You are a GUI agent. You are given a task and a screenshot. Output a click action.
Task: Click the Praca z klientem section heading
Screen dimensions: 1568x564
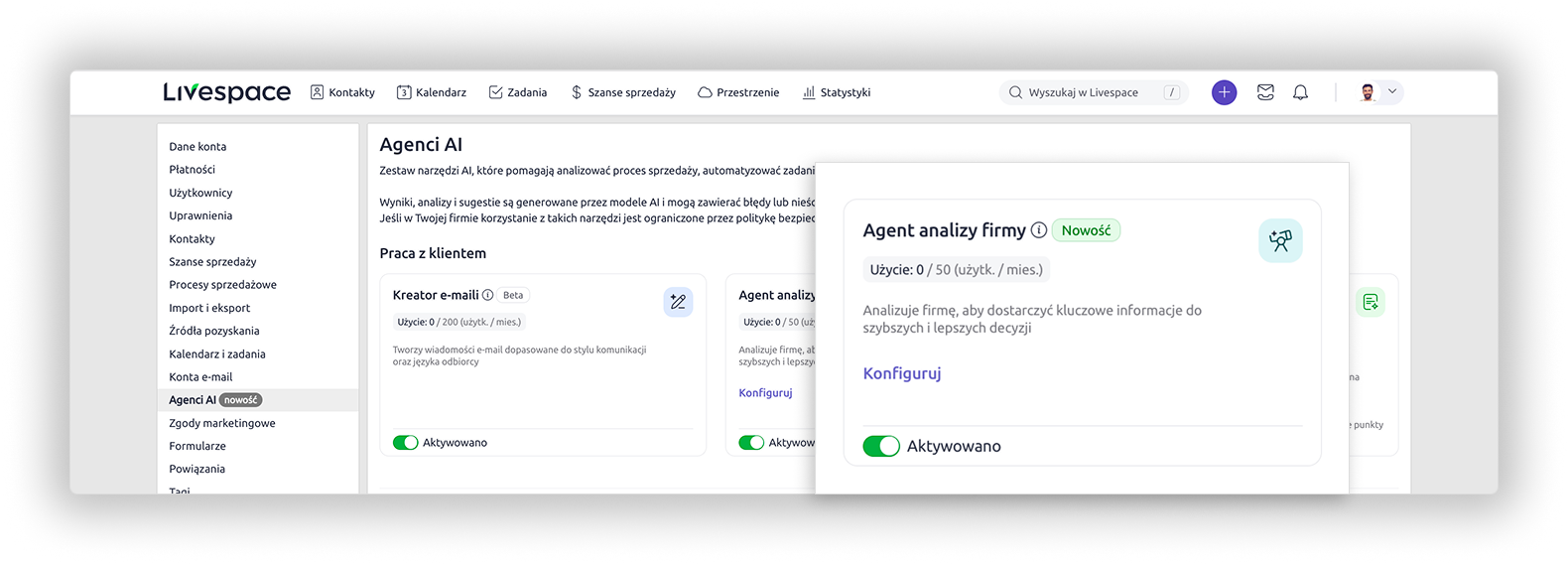pos(433,253)
